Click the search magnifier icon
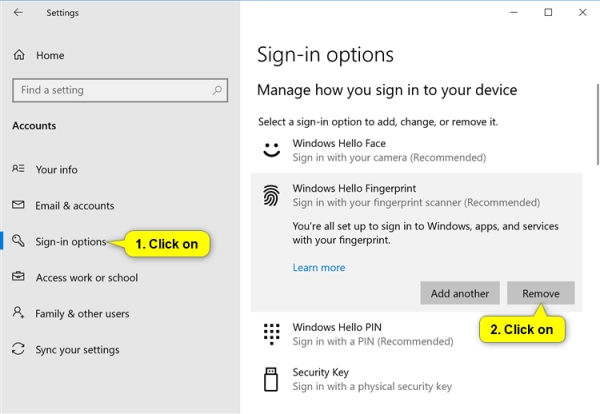The height and width of the screenshot is (414, 600). click(x=217, y=90)
